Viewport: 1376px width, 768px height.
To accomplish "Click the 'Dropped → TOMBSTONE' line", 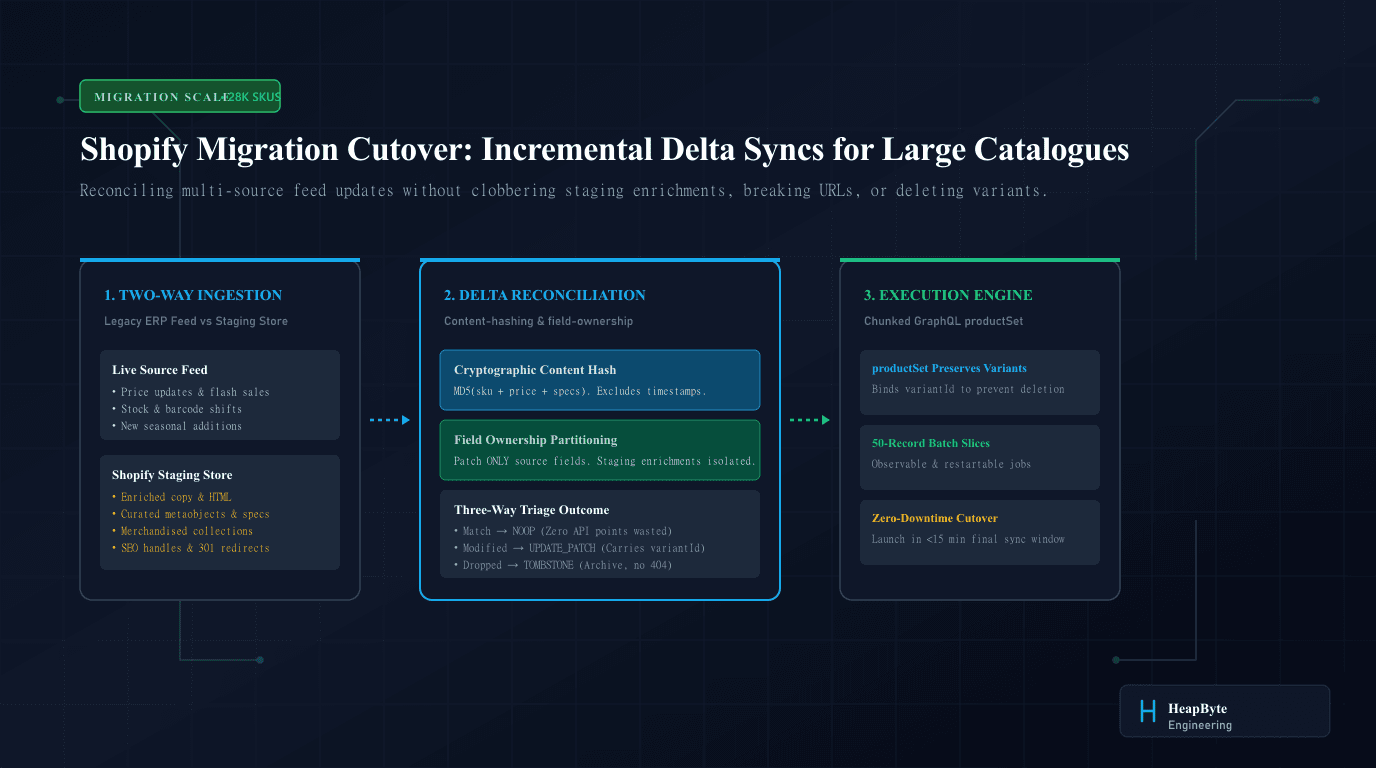I will coord(563,565).
